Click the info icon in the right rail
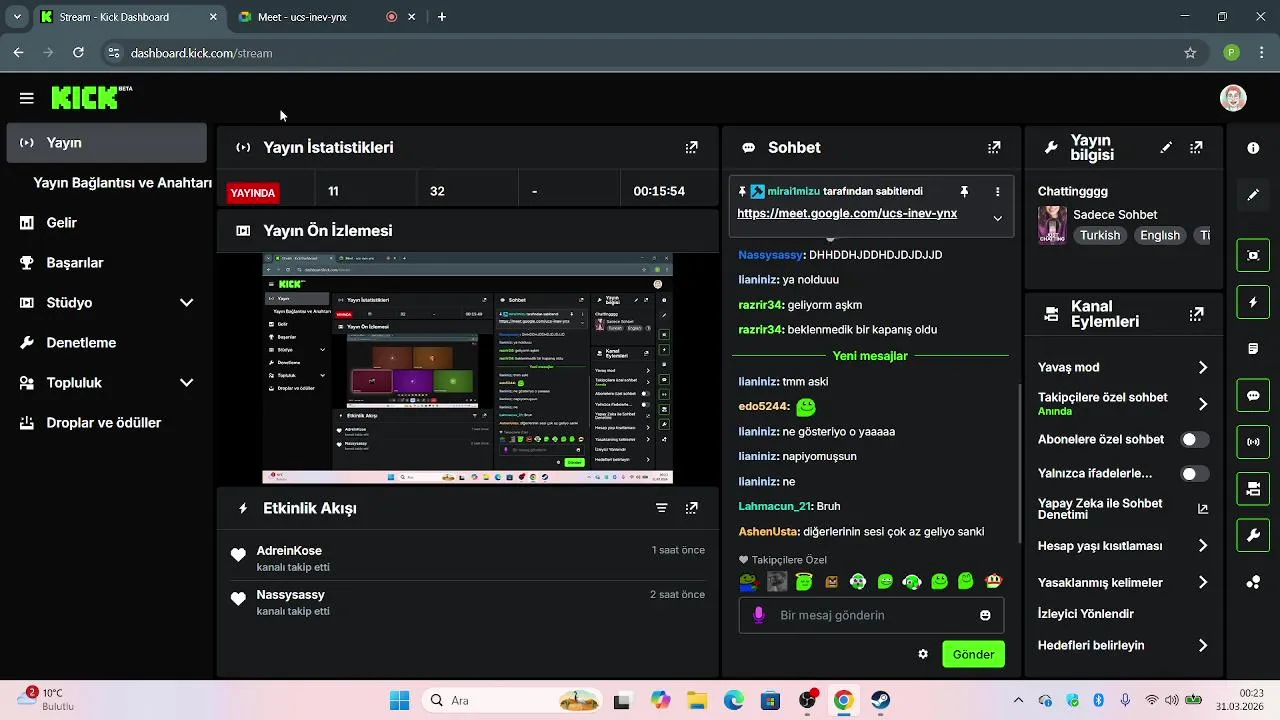This screenshot has width=1280, height=720. [1253, 148]
